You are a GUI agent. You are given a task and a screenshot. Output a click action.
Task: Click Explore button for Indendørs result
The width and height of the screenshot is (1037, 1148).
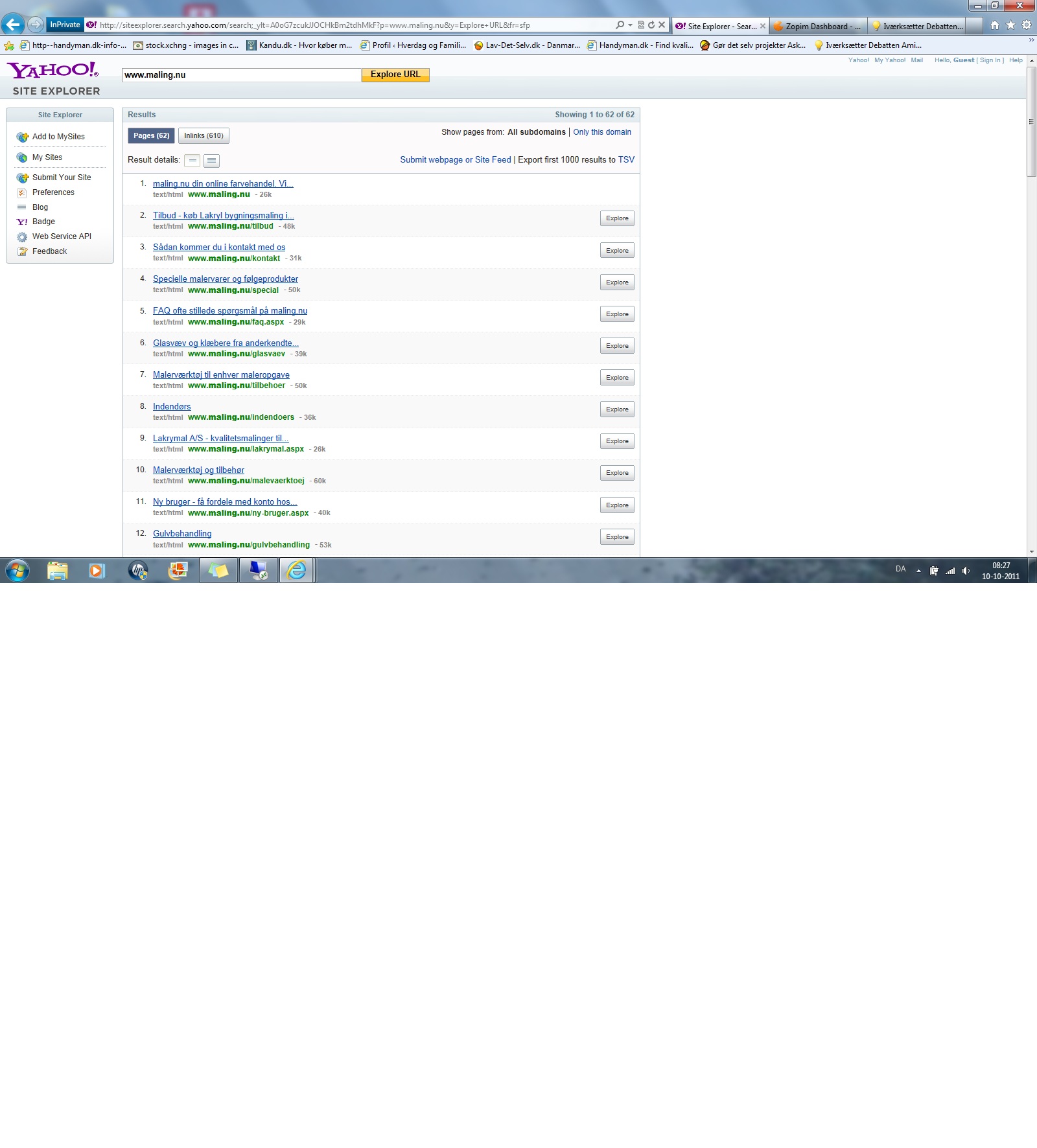click(617, 409)
